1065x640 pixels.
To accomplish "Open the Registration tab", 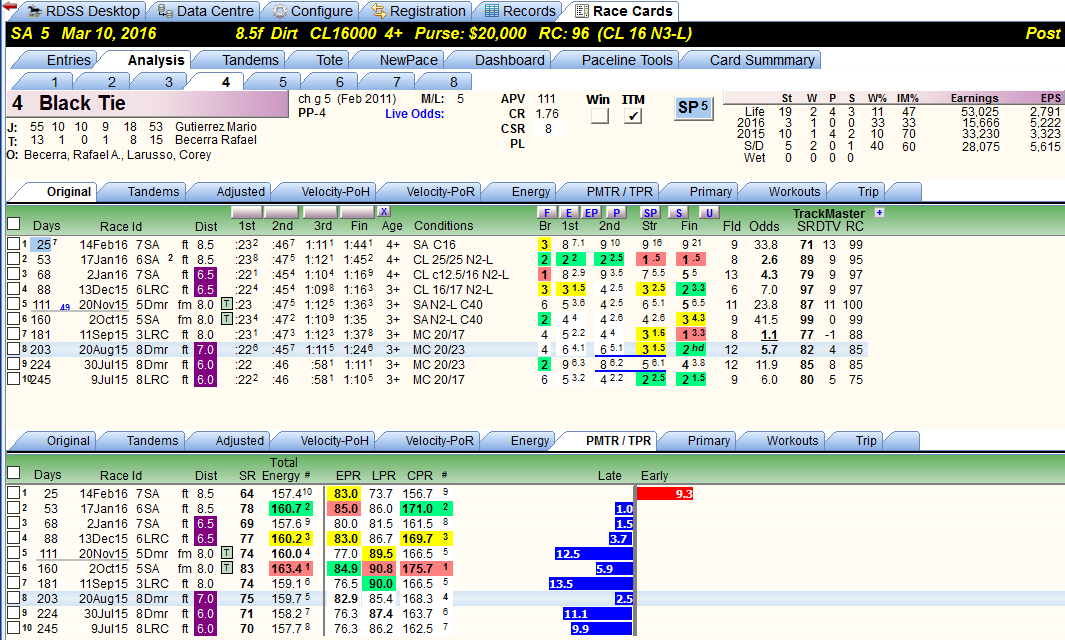I will point(418,12).
